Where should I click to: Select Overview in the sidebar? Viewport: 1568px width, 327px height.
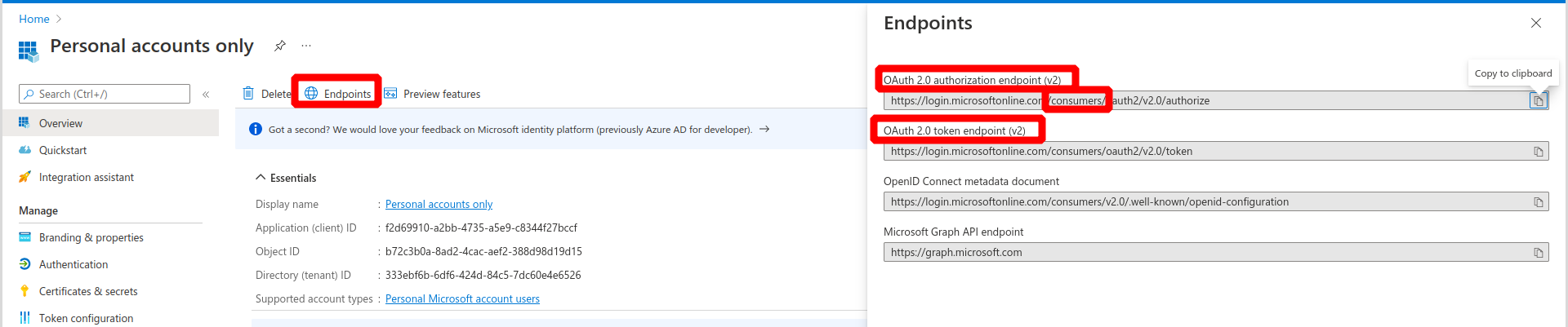[x=60, y=123]
